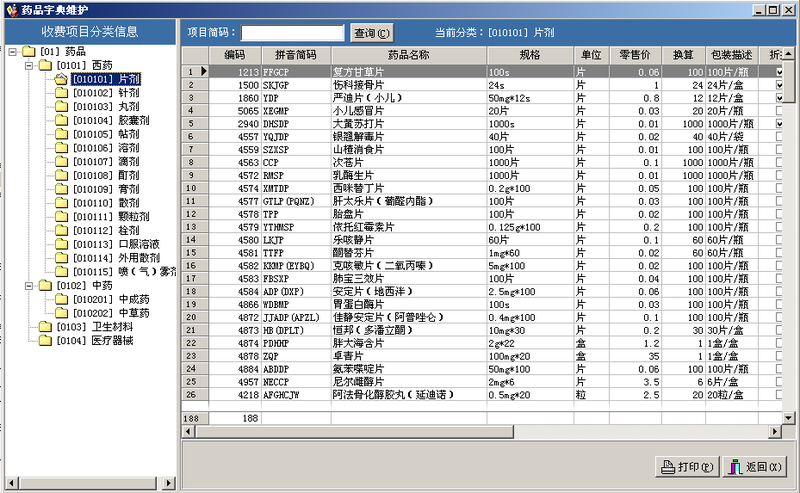The height and width of the screenshot is (493, 800).
Task: Click the folder icon of [010110] 散剂
Action: [x=61, y=203]
